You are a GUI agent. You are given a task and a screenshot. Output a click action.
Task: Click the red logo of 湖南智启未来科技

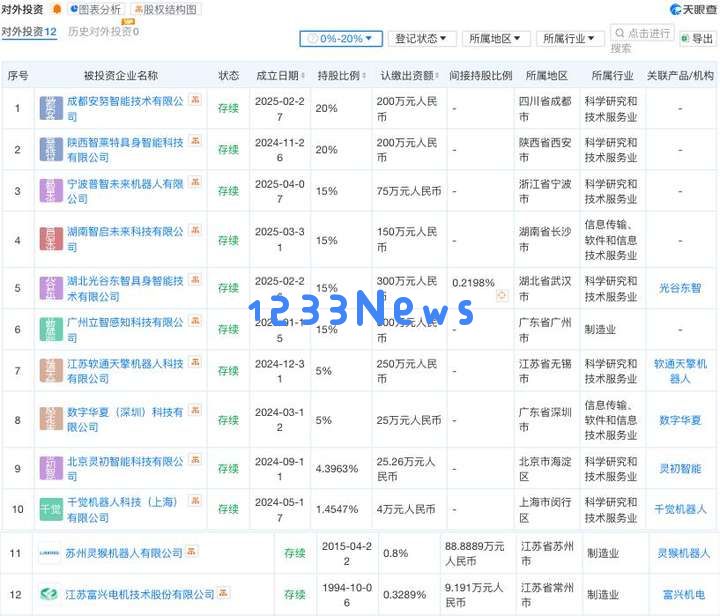51,239
